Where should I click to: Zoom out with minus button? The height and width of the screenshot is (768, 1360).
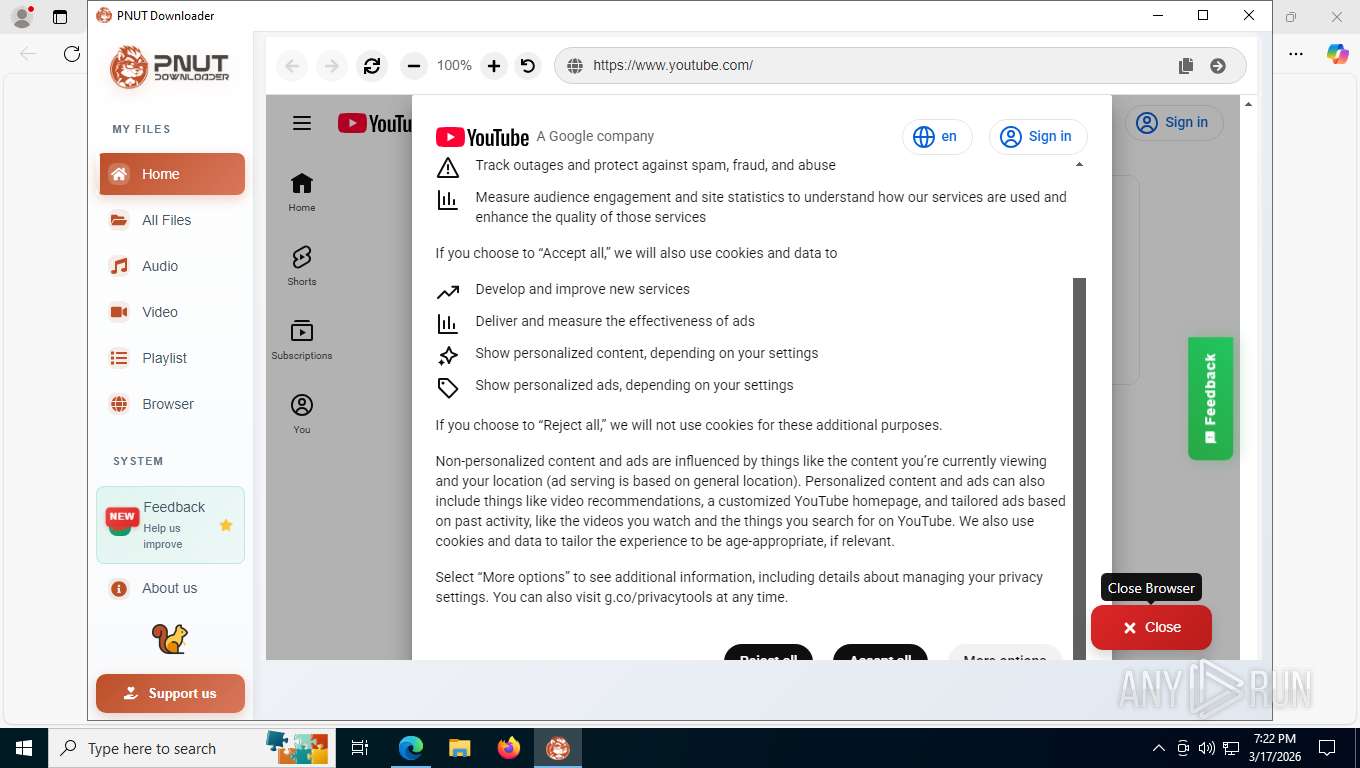[x=413, y=66]
